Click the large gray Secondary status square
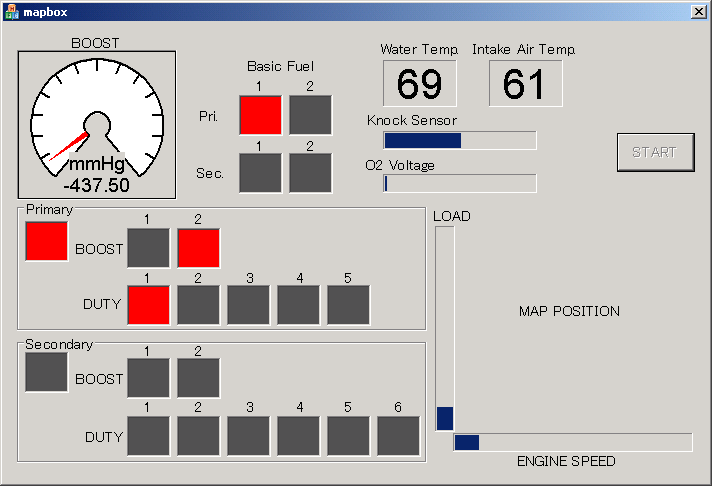 point(47,372)
